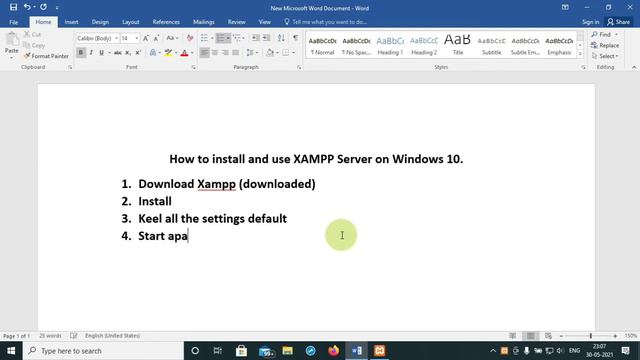The width and height of the screenshot is (640, 360).
Task: Click the Tell me what you want to do box
Action: 326,22
